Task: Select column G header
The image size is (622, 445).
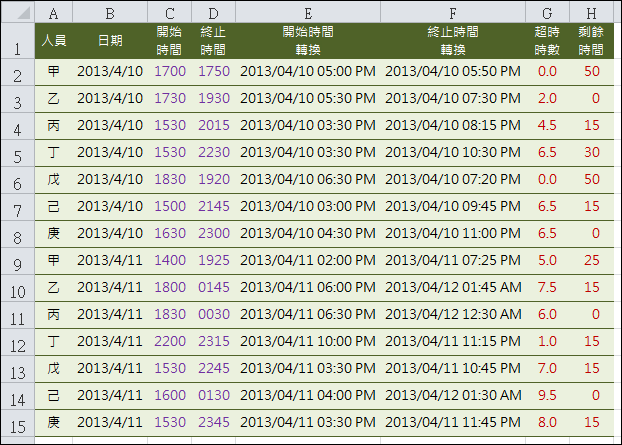Action: point(547,13)
